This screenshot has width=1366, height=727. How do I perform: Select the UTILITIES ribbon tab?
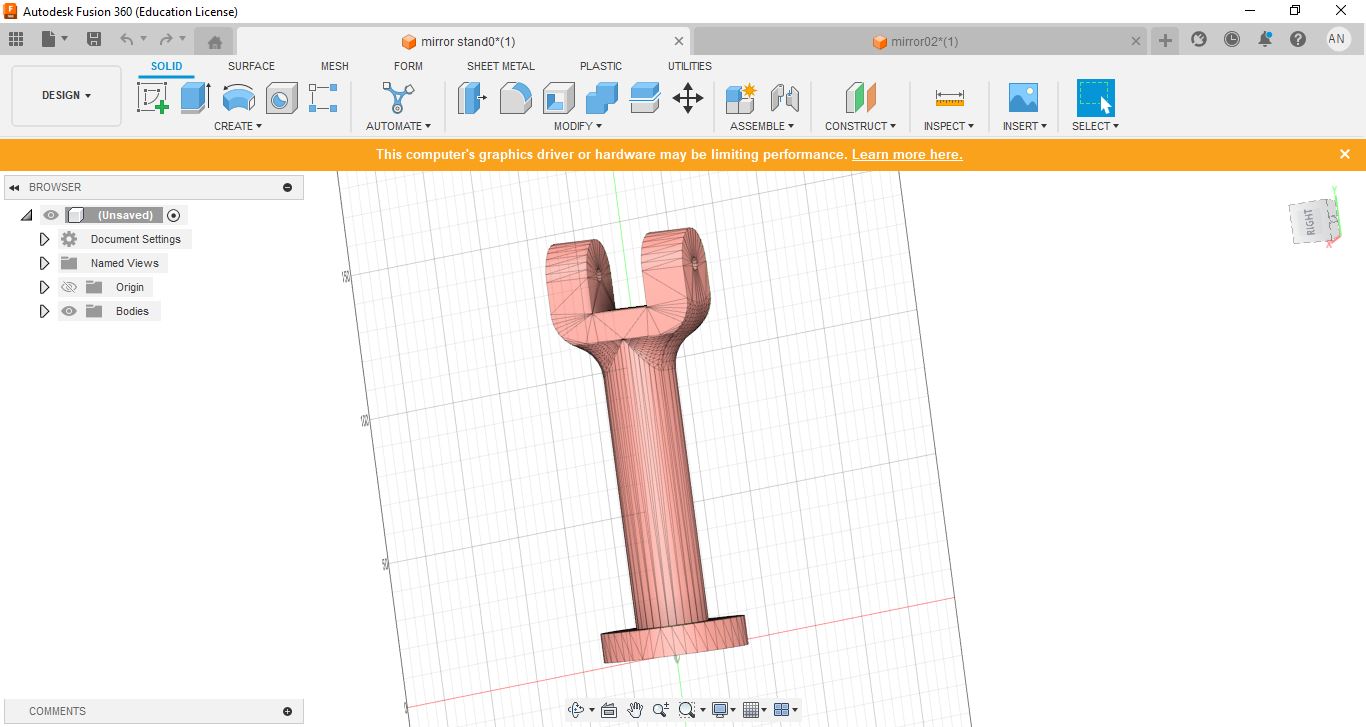click(x=690, y=66)
